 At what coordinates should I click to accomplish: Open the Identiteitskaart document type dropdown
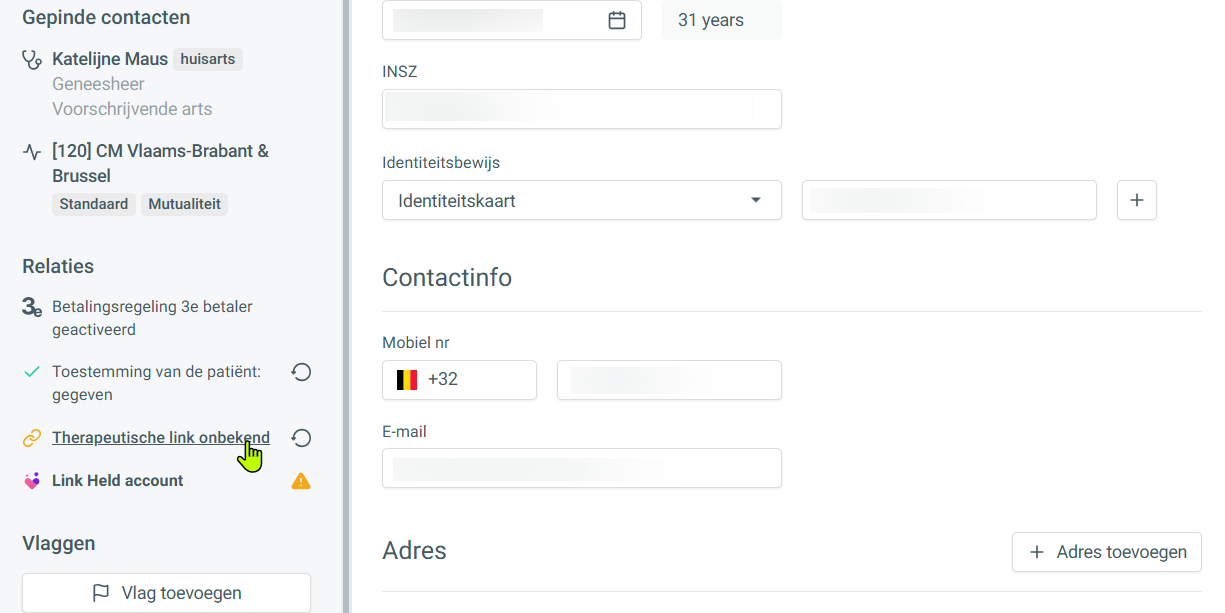[582, 200]
